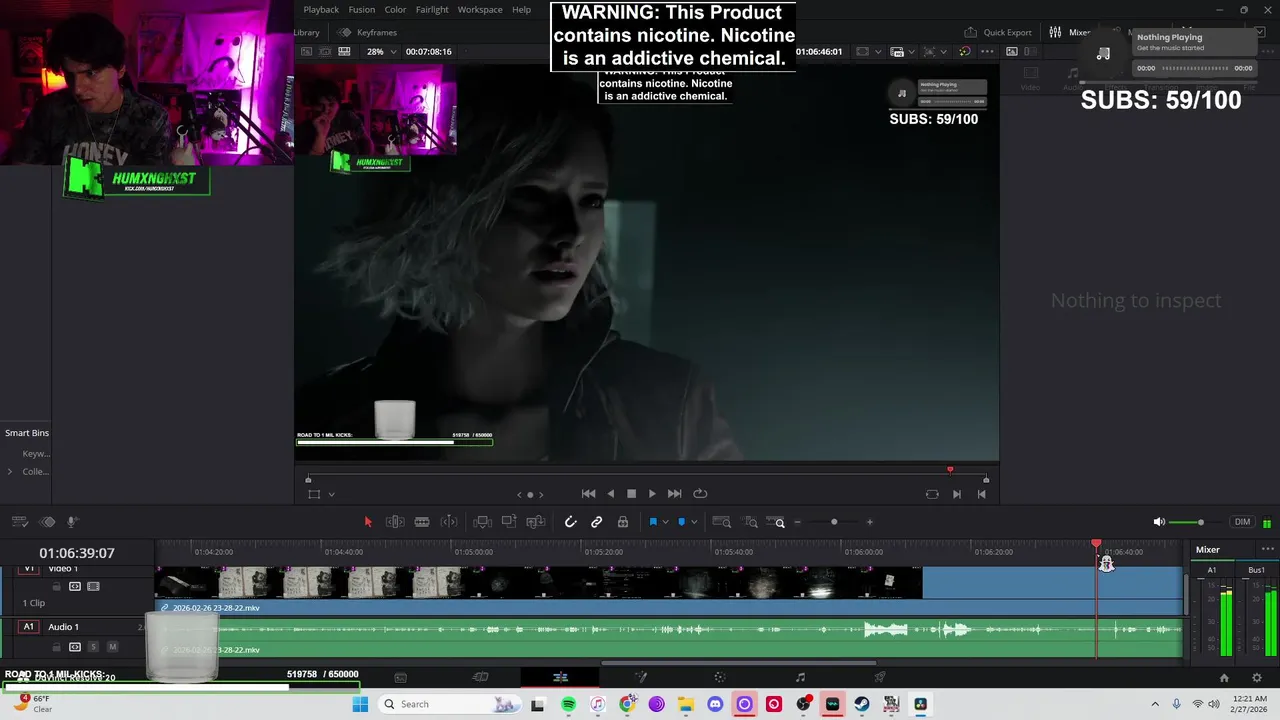This screenshot has width=1280, height=720.
Task: Click the Keyframes panel button
Action: coord(367,32)
